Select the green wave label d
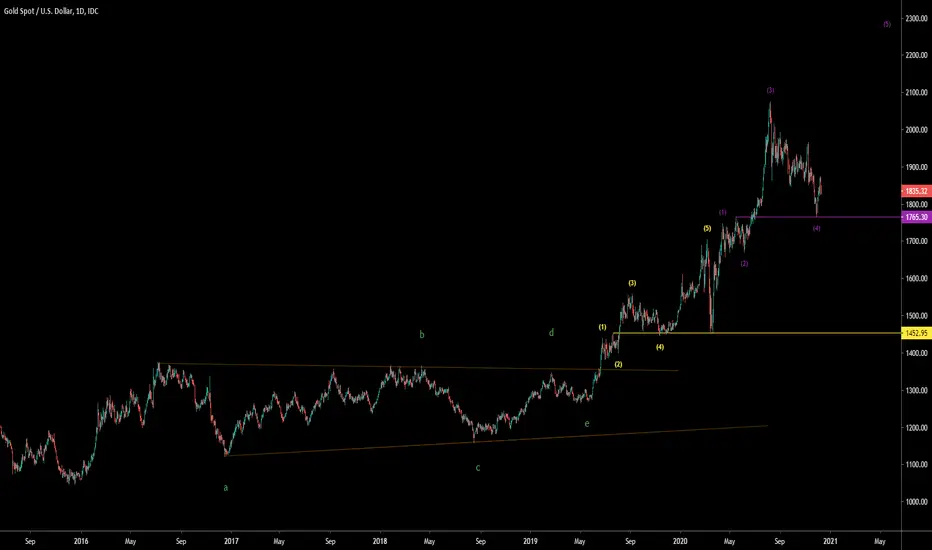 click(551, 333)
